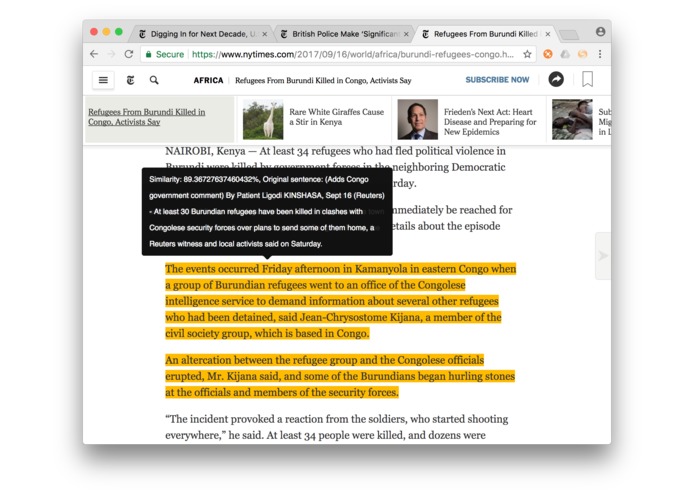Close the British Police tab
Viewport: 695px width, 494px height.
pos(406,34)
